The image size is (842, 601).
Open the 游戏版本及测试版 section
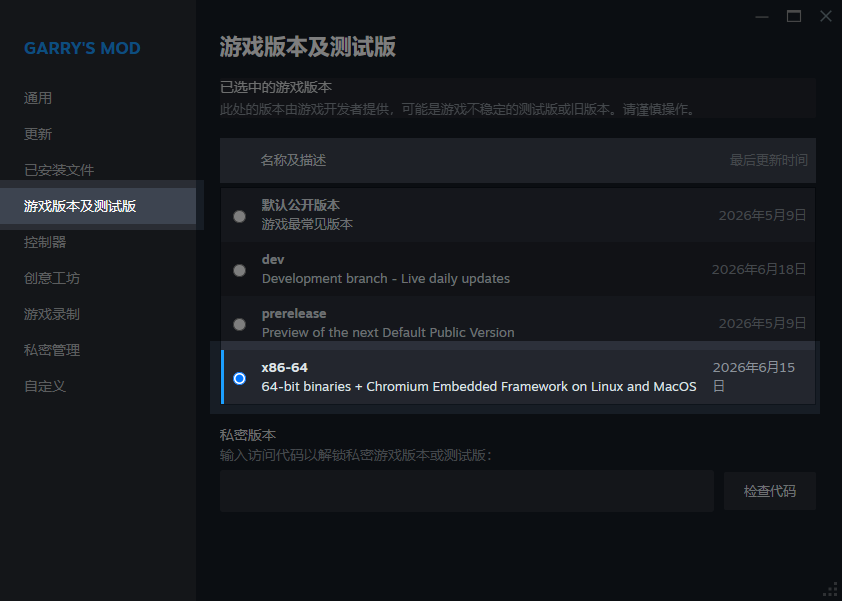98,206
